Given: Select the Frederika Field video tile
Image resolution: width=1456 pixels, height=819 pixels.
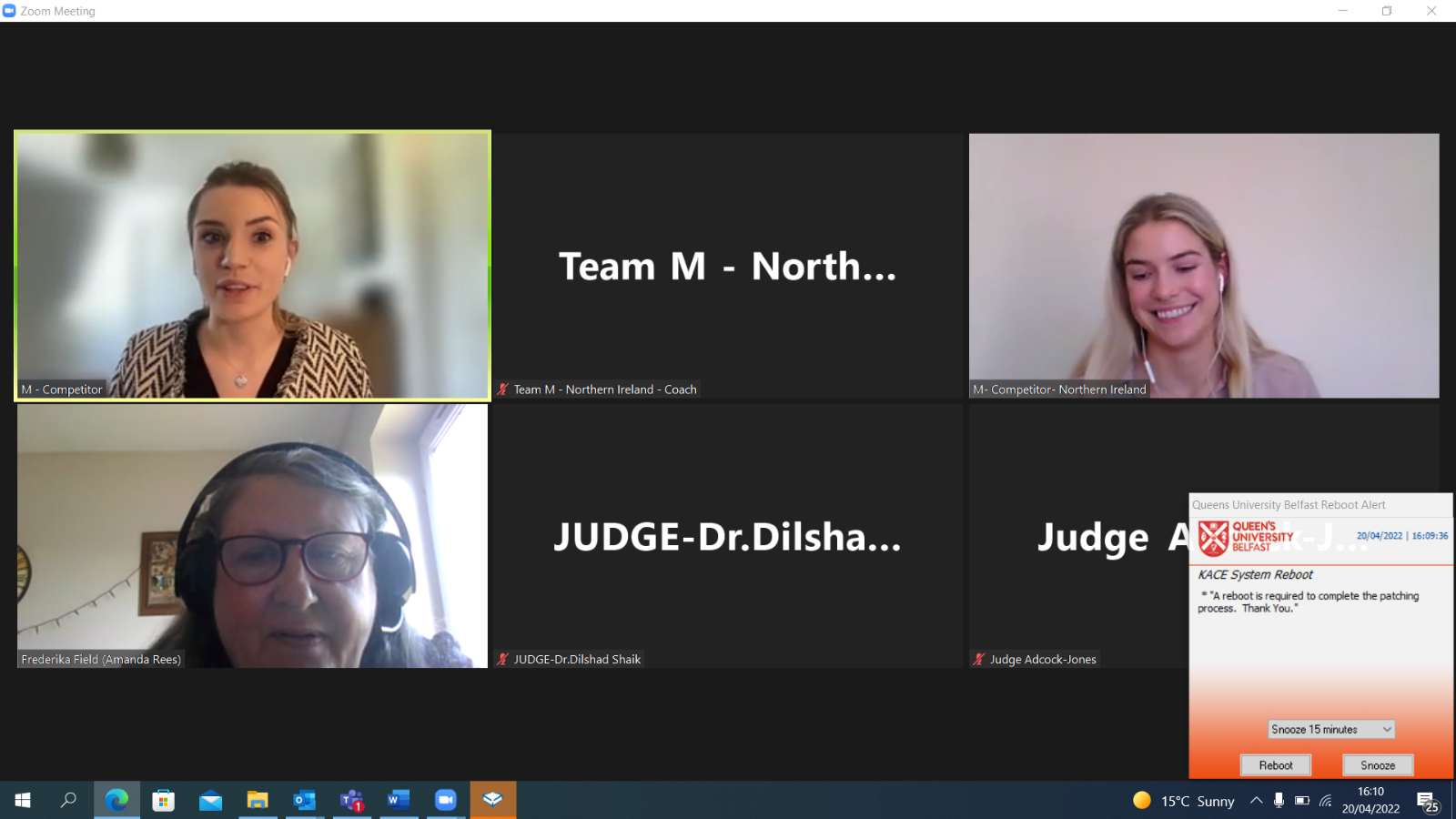Looking at the screenshot, I should pos(252,536).
